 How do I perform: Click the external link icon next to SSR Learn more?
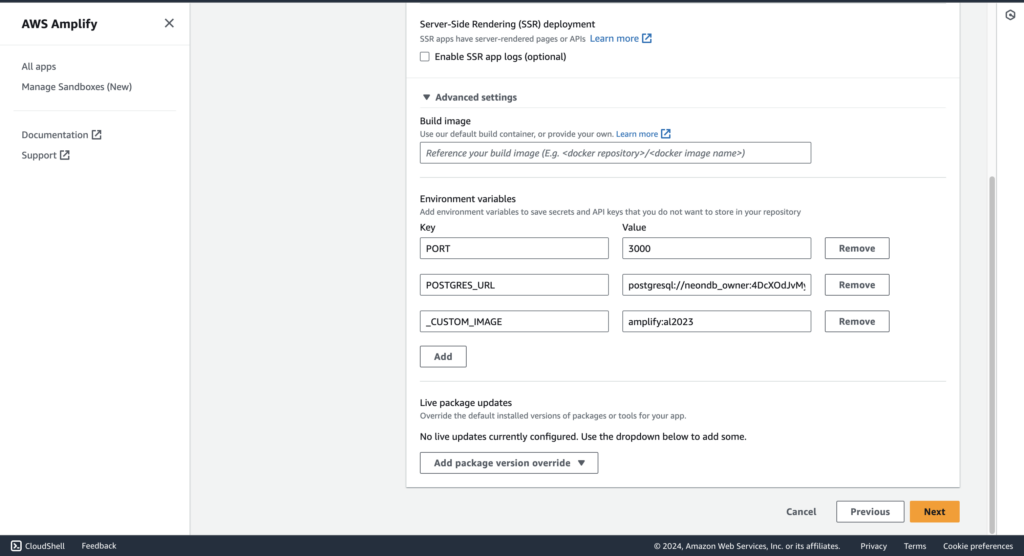647,39
